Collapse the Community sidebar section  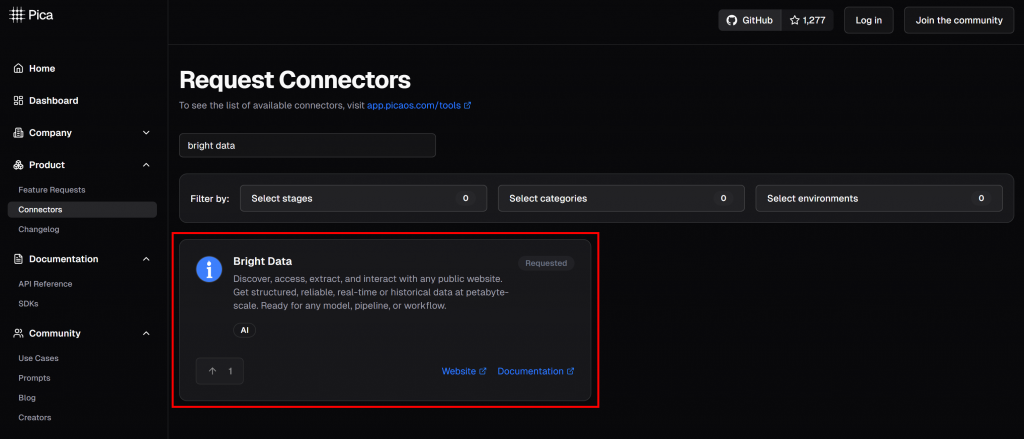[146, 333]
